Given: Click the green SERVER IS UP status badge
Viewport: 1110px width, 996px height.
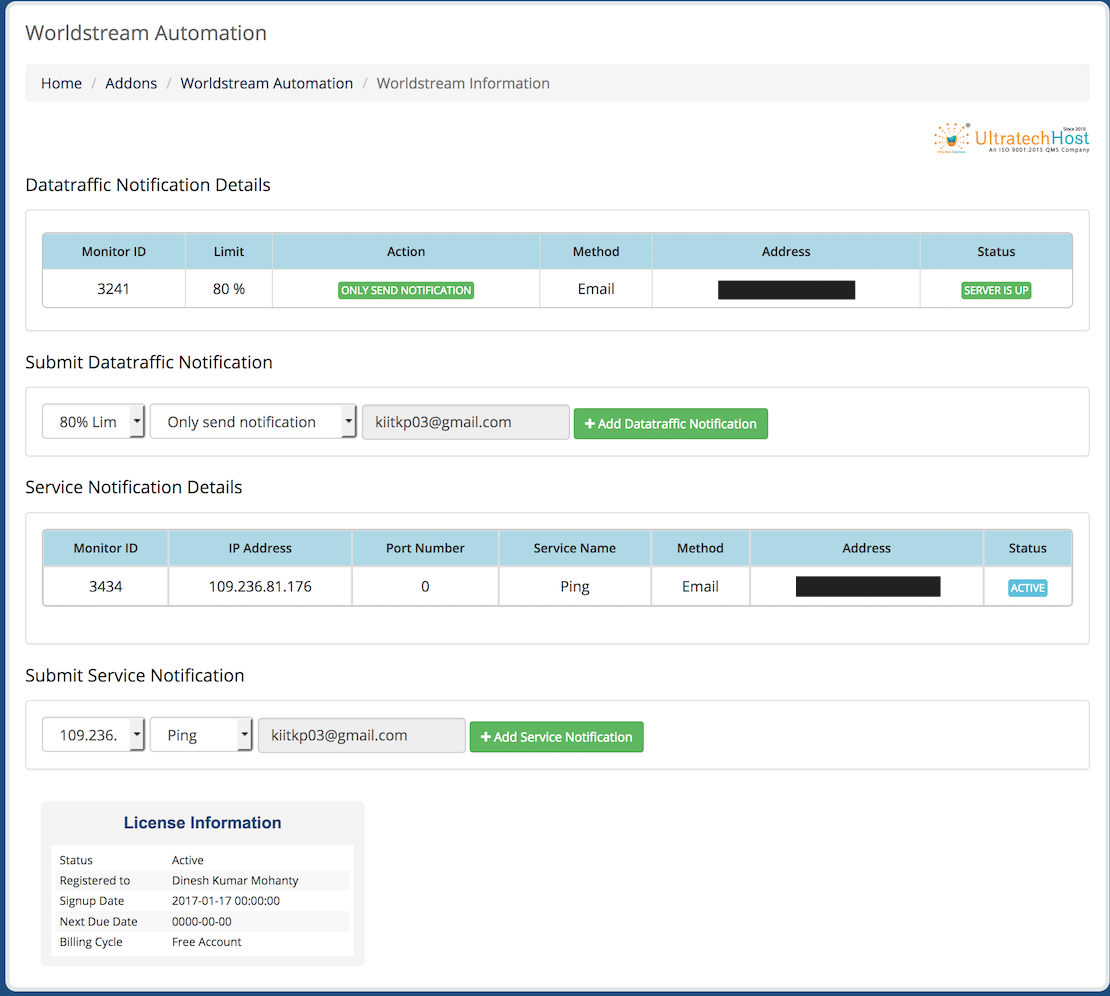Looking at the screenshot, I should tap(996, 290).
